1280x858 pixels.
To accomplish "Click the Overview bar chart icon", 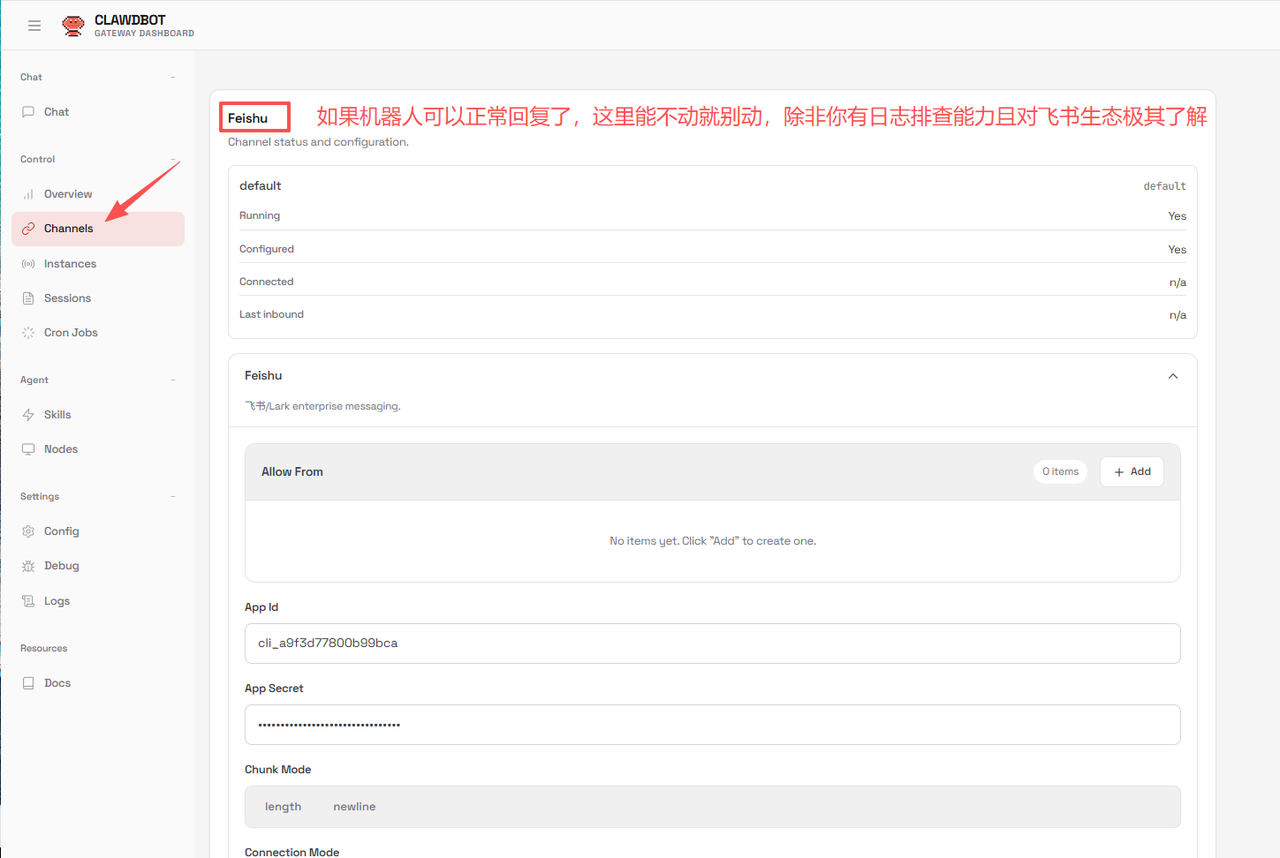I will tap(28, 194).
